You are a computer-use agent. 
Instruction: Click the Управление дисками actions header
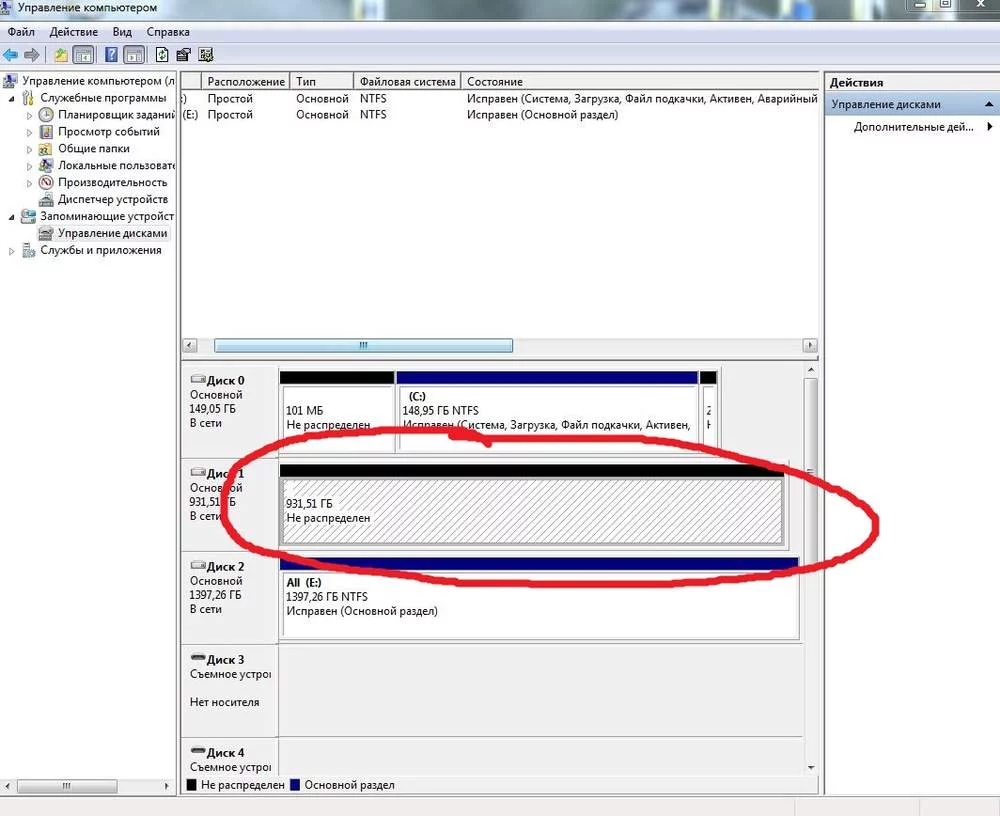912,104
